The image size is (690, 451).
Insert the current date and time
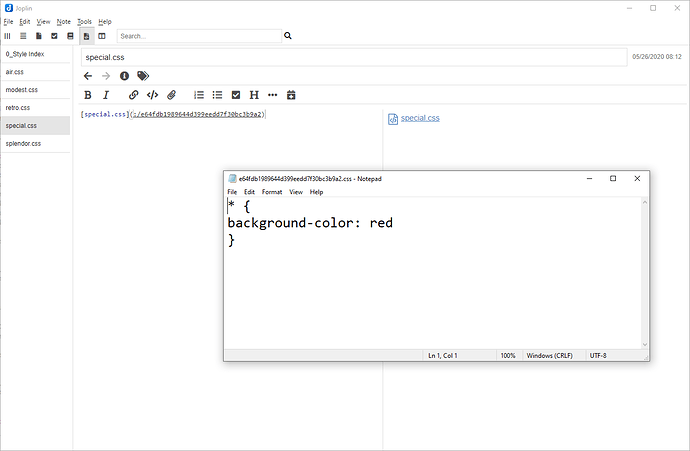tap(291, 95)
